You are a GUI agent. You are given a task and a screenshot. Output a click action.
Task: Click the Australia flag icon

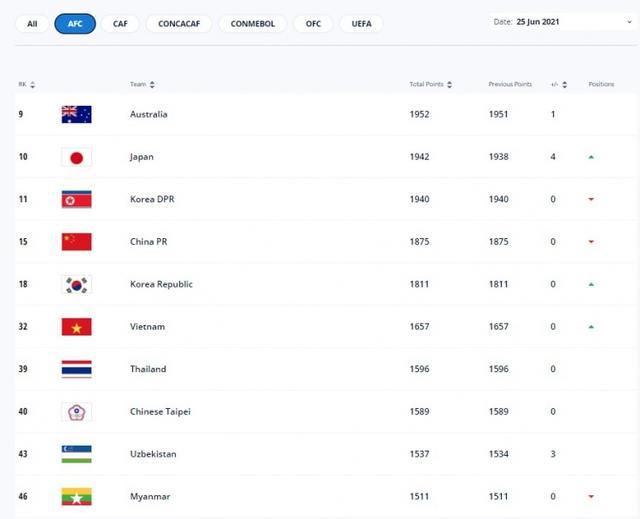(76, 114)
